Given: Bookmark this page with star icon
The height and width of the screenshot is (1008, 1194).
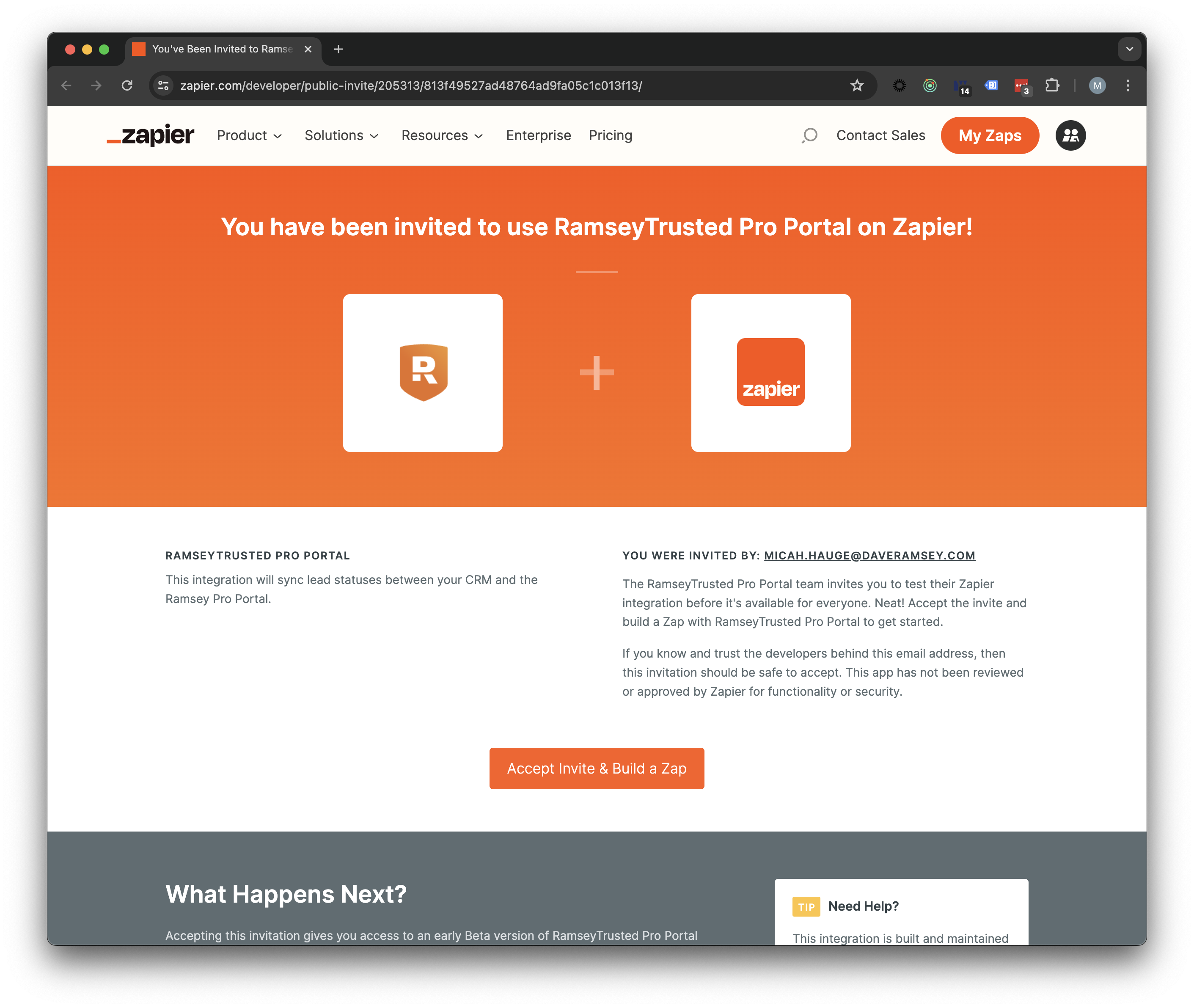Looking at the screenshot, I should 856,86.
